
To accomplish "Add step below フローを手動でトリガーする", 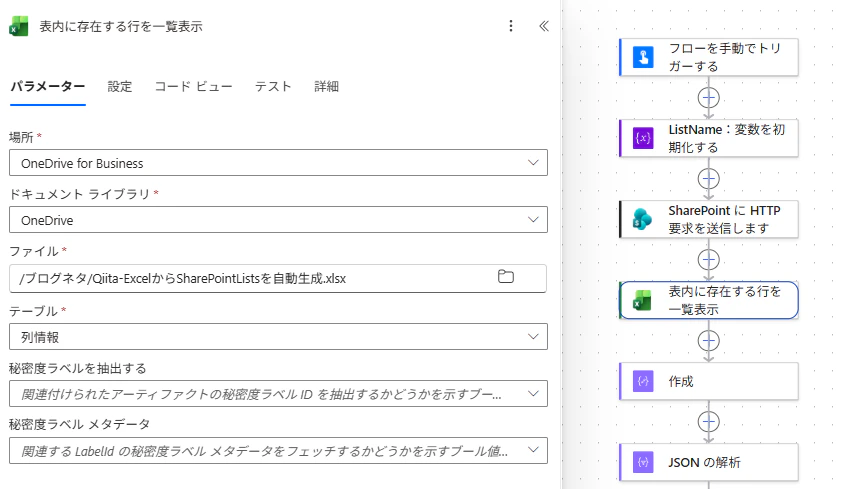I will (x=708, y=98).
